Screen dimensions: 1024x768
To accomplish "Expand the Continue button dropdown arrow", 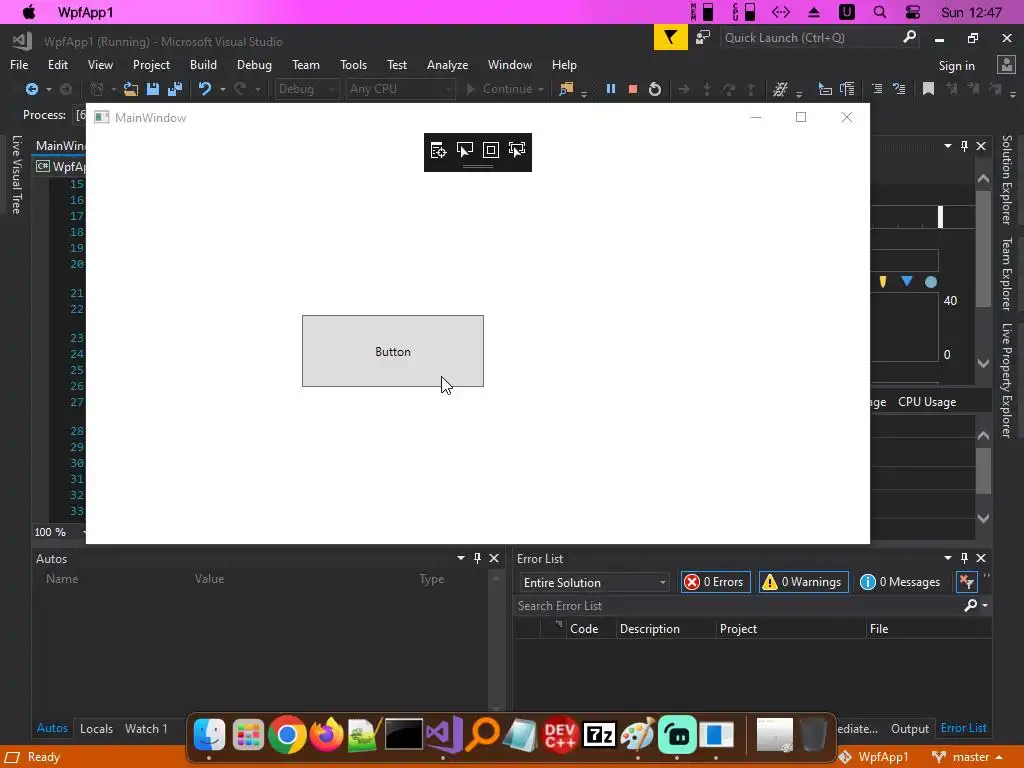I will (x=541, y=89).
